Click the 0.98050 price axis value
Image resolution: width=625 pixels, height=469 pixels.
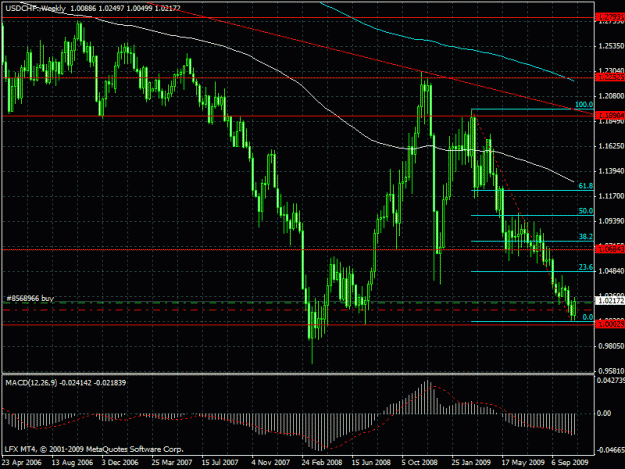click(x=611, y=346)
